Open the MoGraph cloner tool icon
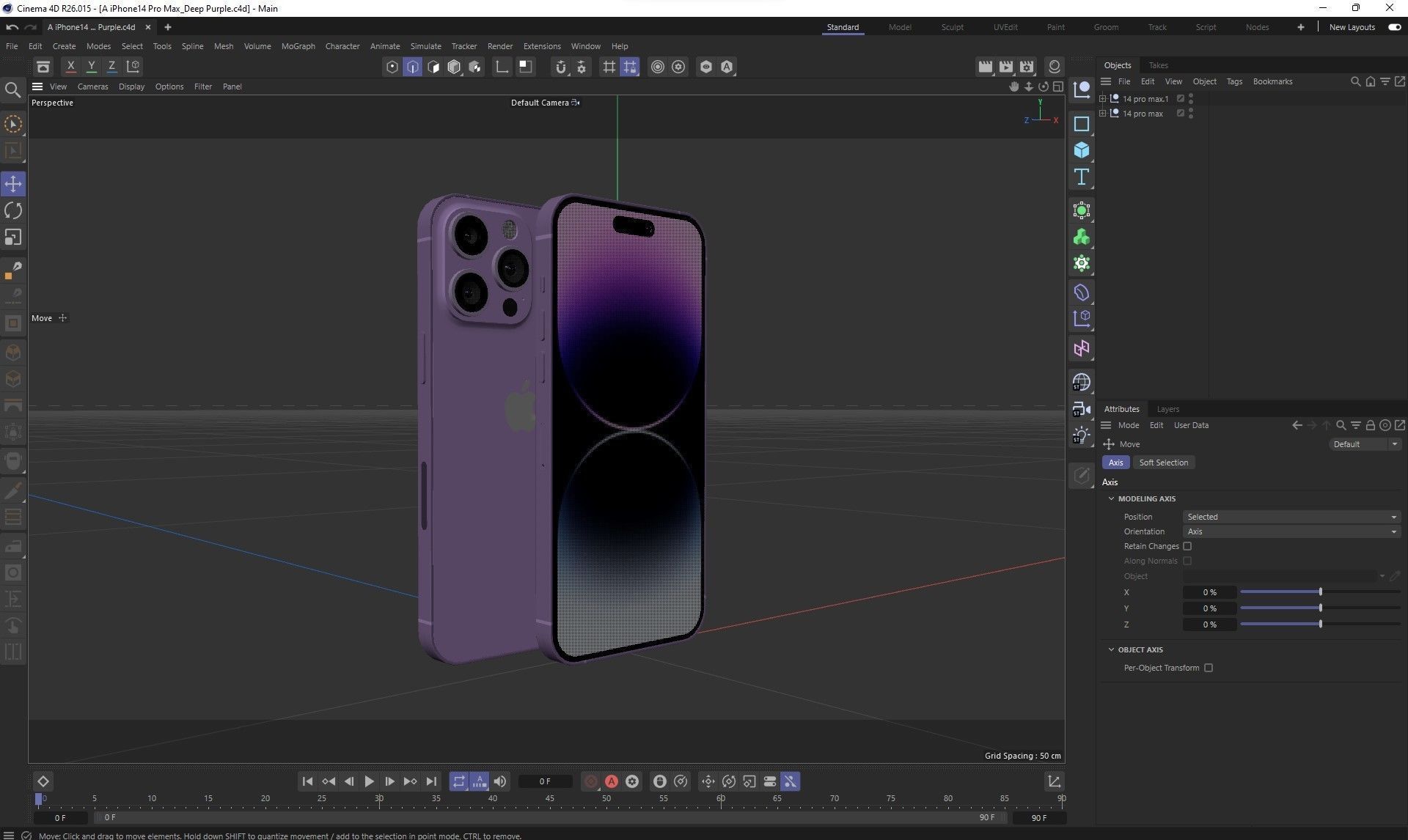 tap(1082, 237)
